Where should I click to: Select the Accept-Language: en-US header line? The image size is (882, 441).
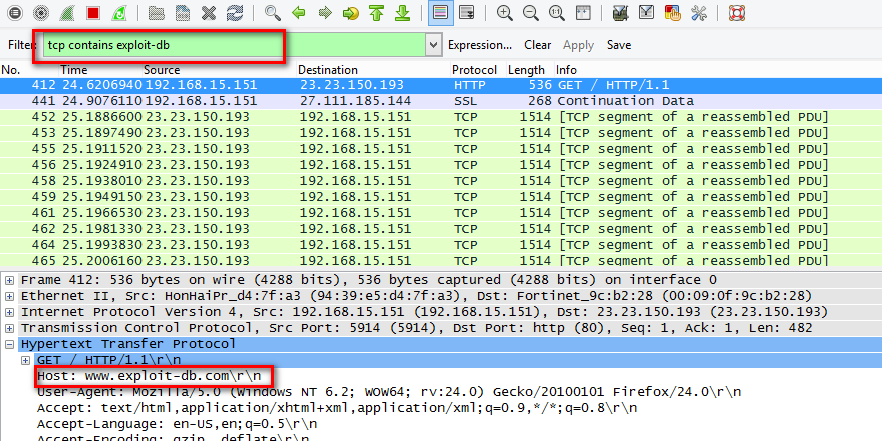click(x=177, y=424)
